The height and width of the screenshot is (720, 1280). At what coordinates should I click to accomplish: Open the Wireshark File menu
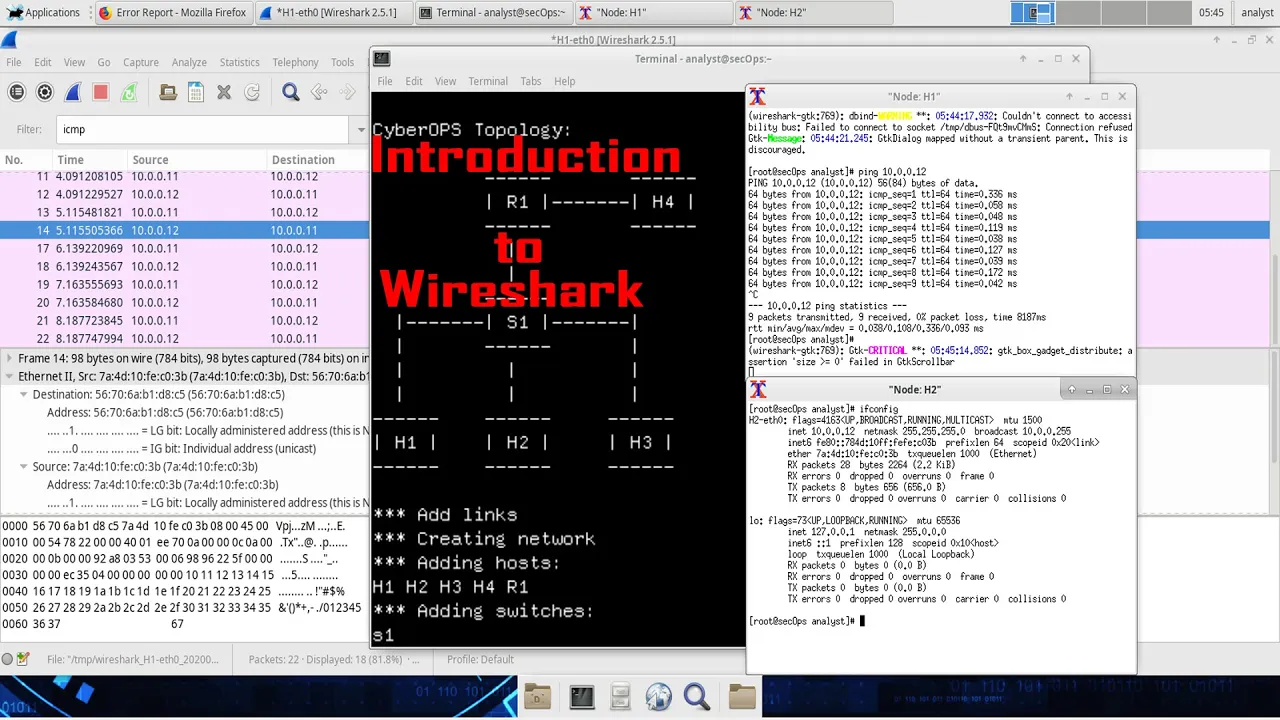(x=14, y=62)
